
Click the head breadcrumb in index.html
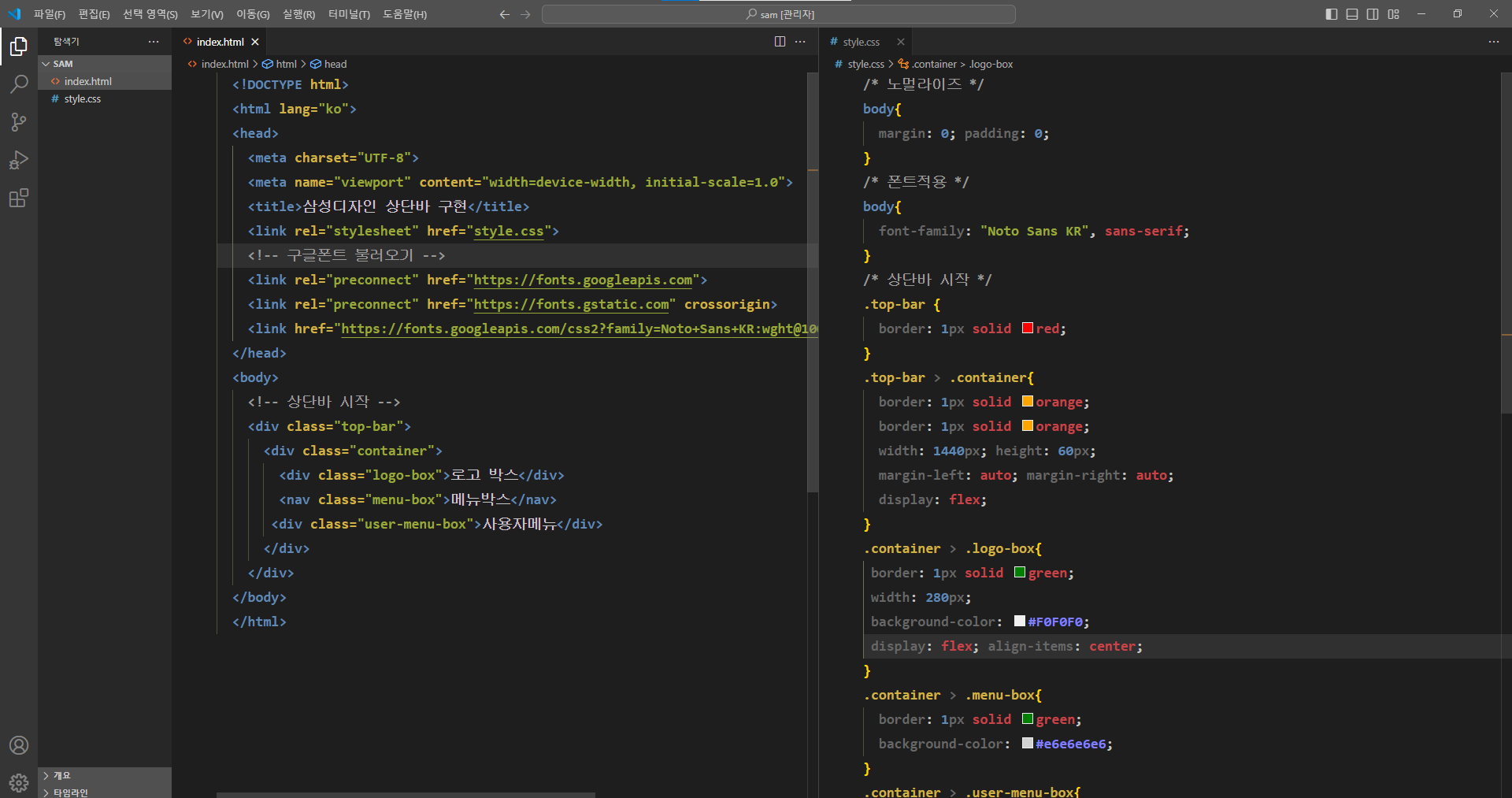point(329,64)
